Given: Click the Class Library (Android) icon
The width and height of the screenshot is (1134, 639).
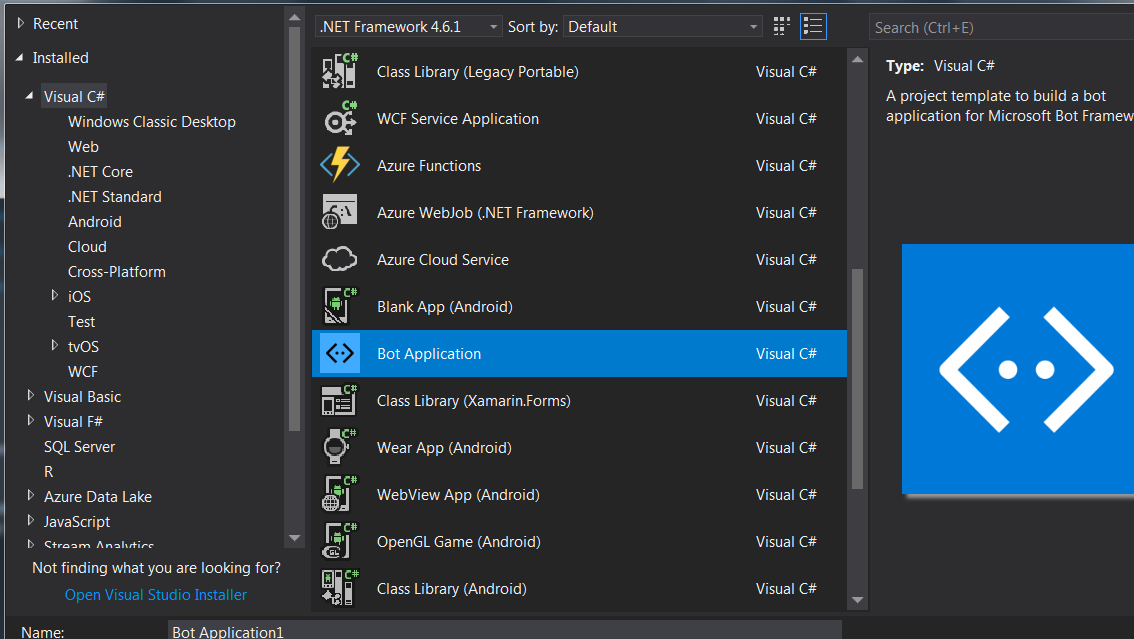Looking at the screenshot, I should pos(339,588).
